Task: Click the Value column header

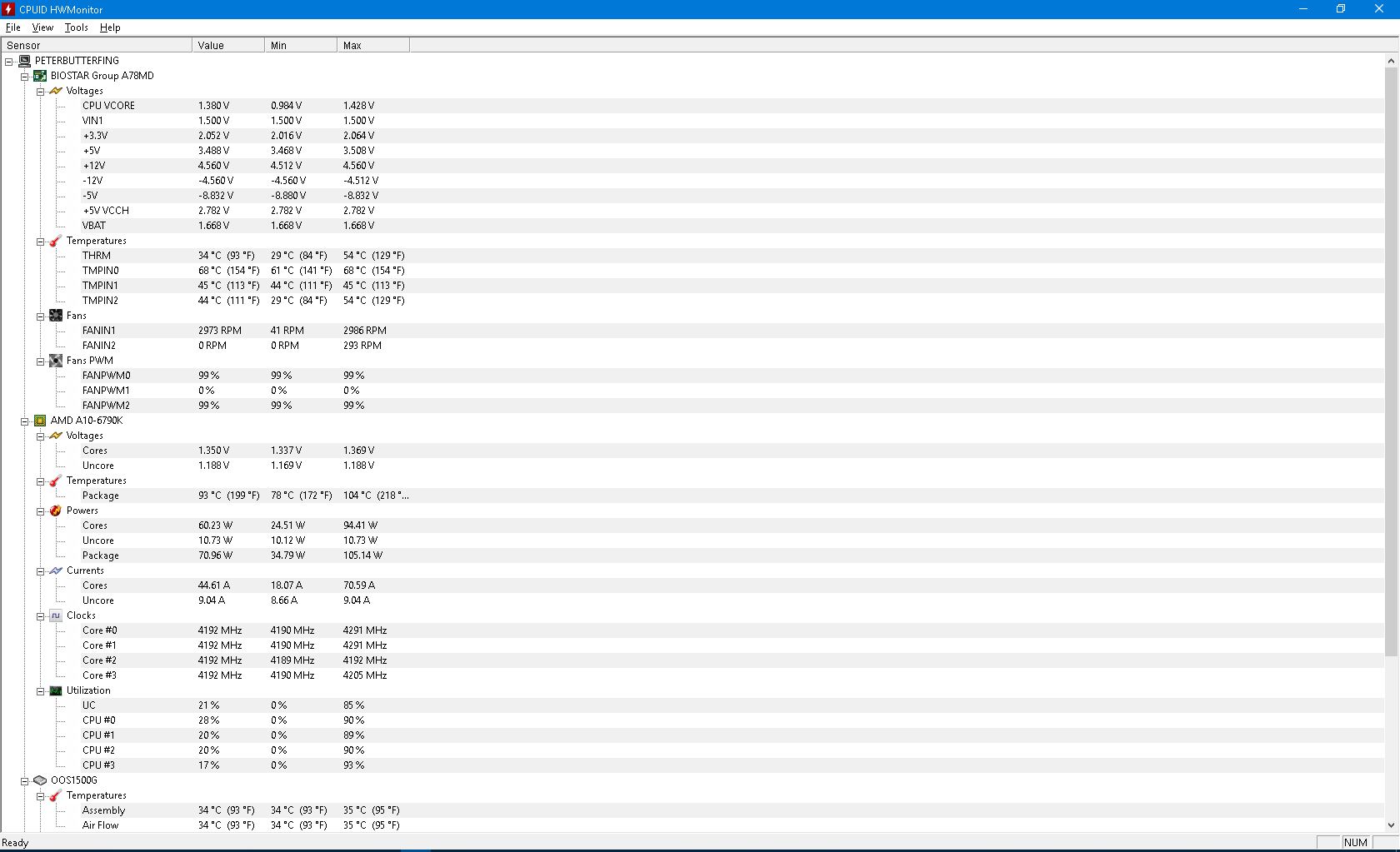Action: coord(228,45)
